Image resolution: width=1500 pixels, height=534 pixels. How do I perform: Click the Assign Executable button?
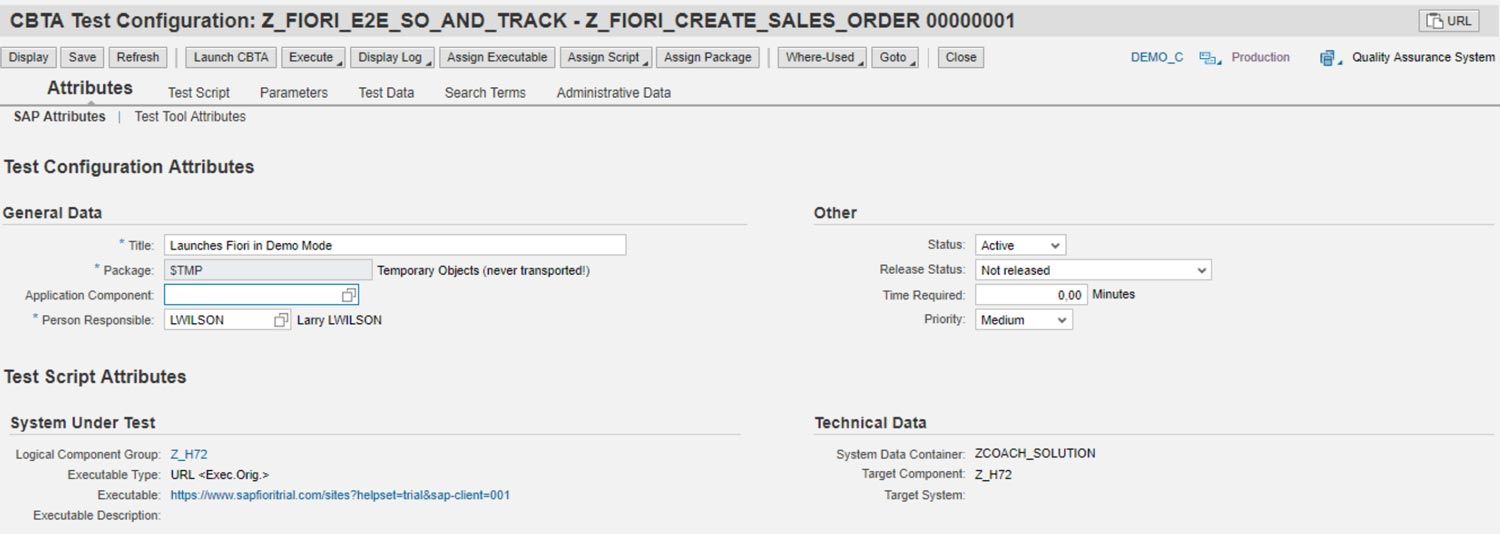pyautogui.click(x=497, y=57)
